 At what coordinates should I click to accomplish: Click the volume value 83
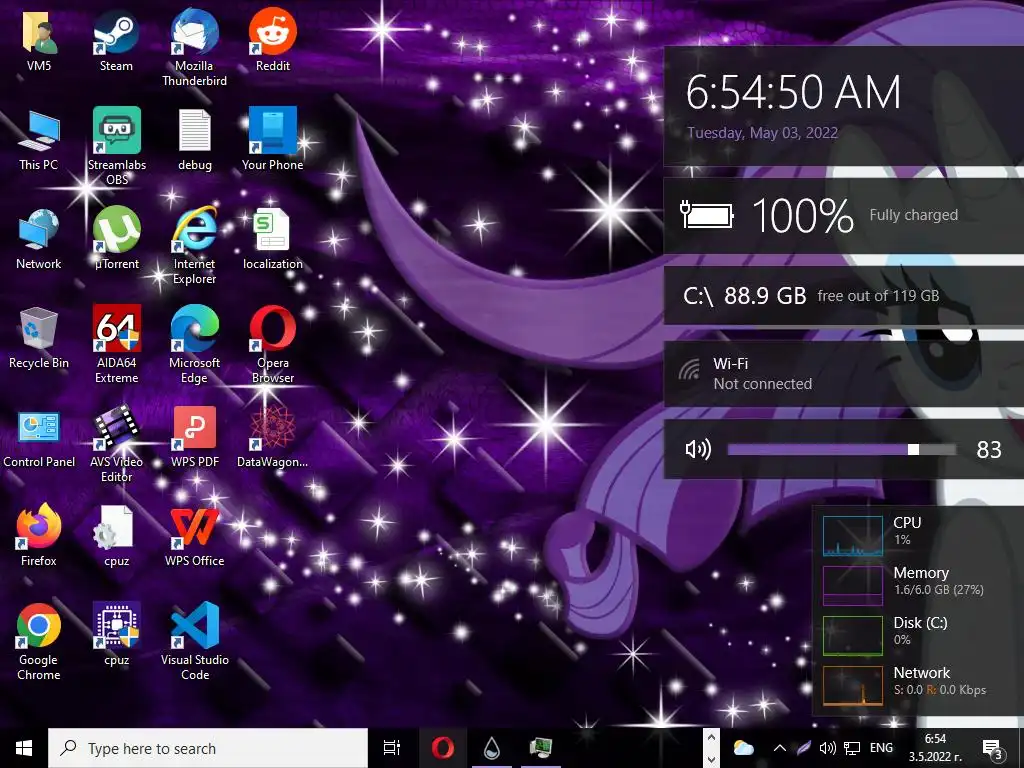point(989,449)
